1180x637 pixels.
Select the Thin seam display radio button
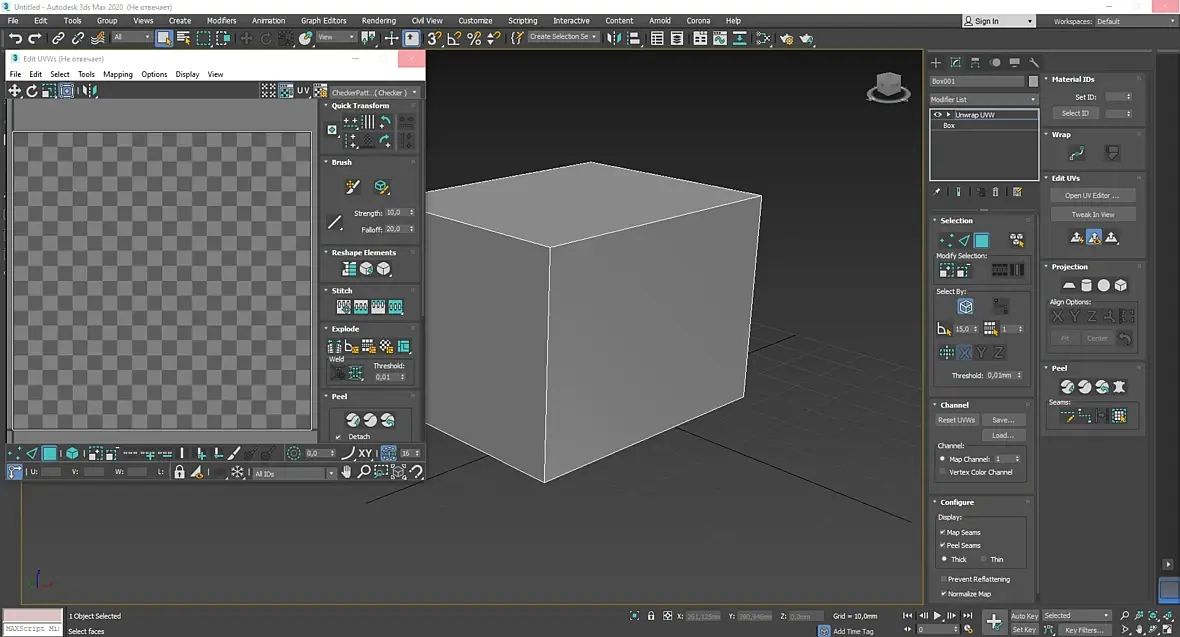point(983,559)
